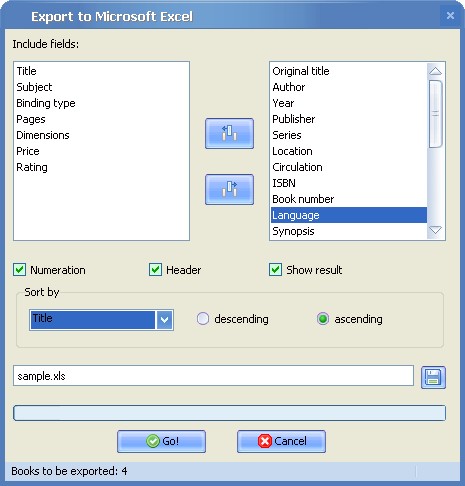The image size is (465, 486).
Task: Toggle the Header checkbox
Action: click(x=155, y=270)
